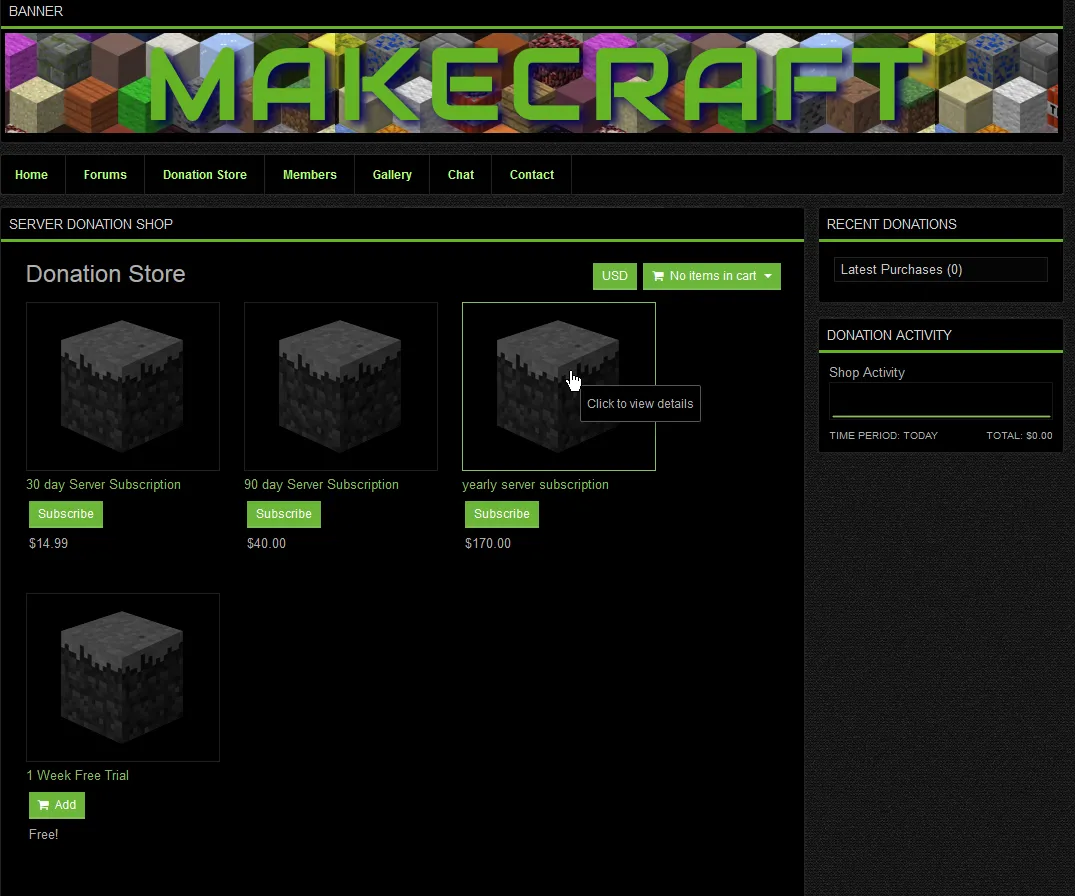The width and height of the screenshot is (1075, 896).
Task: Click the Shop Activity input field
Action: tap(940, 400)
